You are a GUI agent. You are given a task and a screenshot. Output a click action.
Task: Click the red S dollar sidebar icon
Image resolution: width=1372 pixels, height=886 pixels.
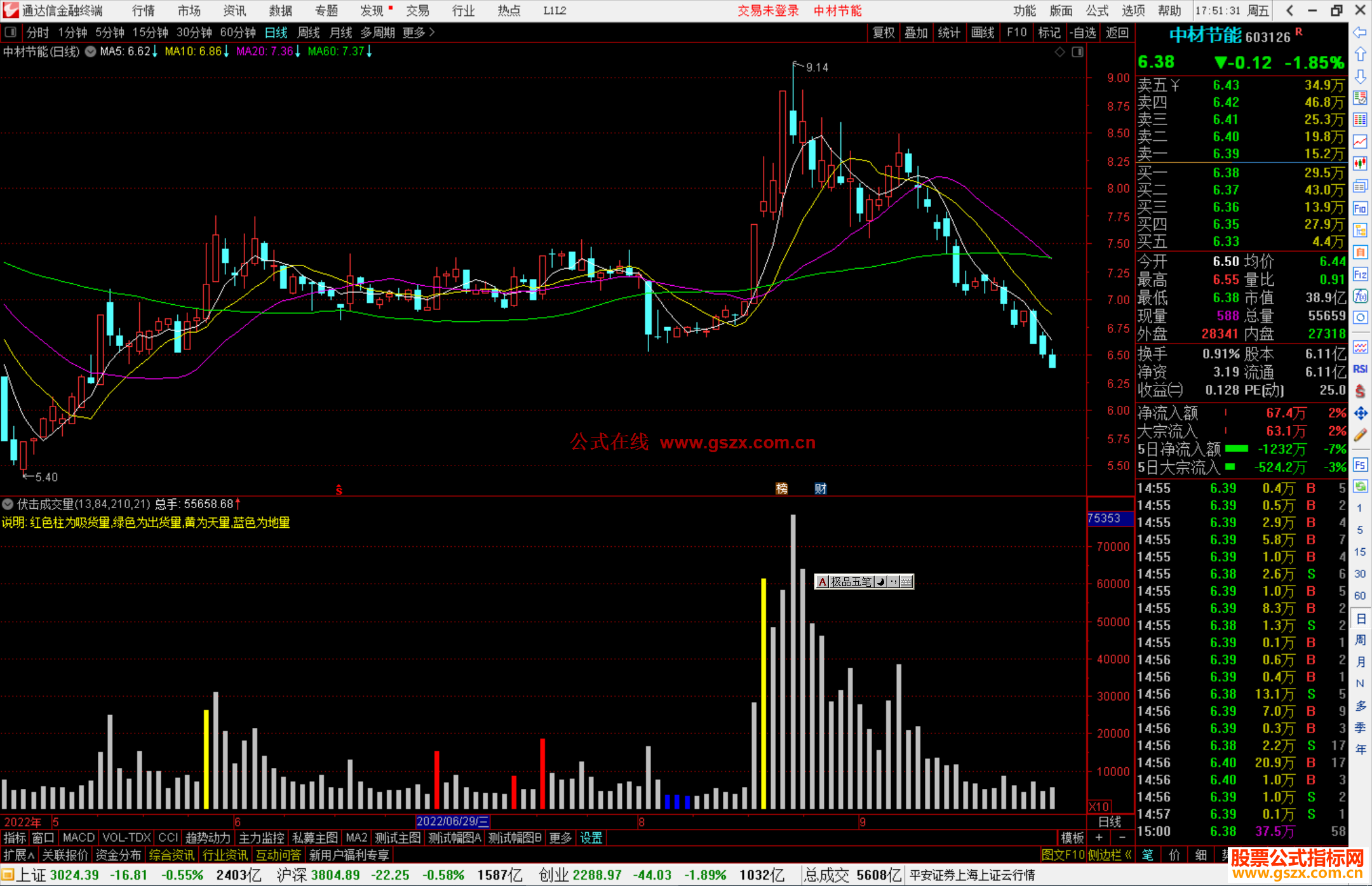point(1360,391)
